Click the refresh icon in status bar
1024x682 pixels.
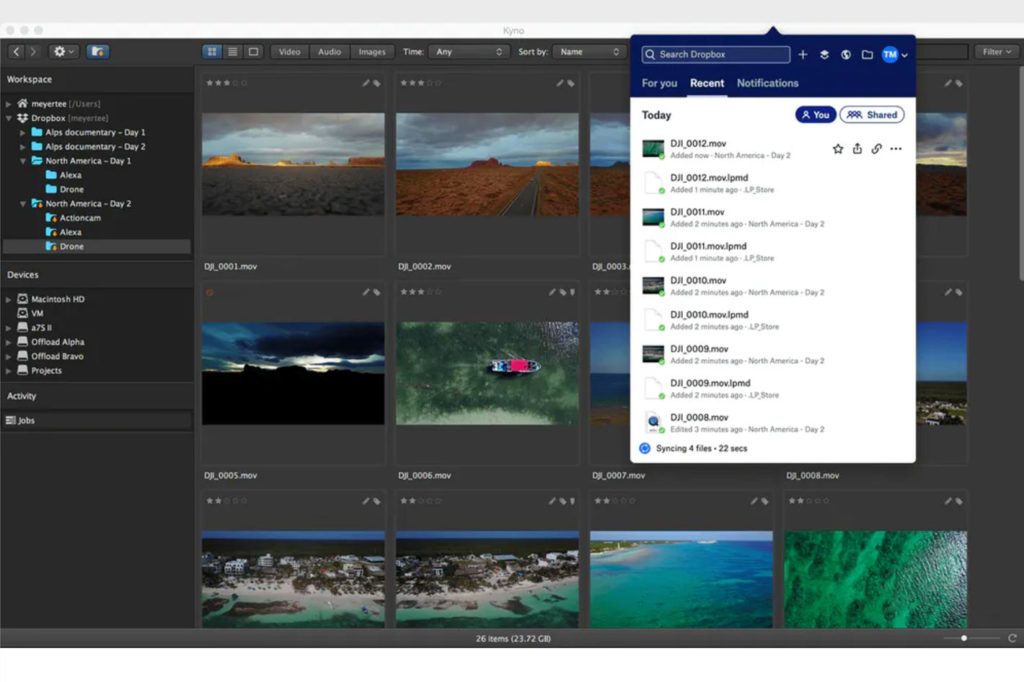[x=1012, y=638]
